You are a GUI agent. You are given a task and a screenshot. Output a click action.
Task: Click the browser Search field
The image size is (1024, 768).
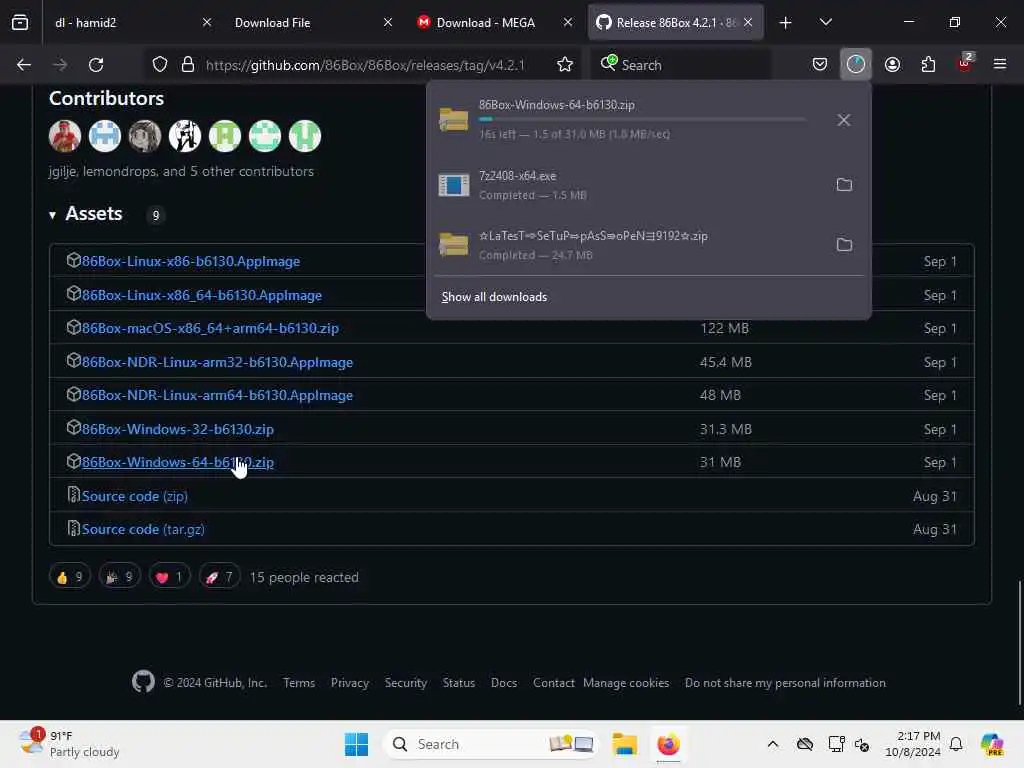point(682,65)
